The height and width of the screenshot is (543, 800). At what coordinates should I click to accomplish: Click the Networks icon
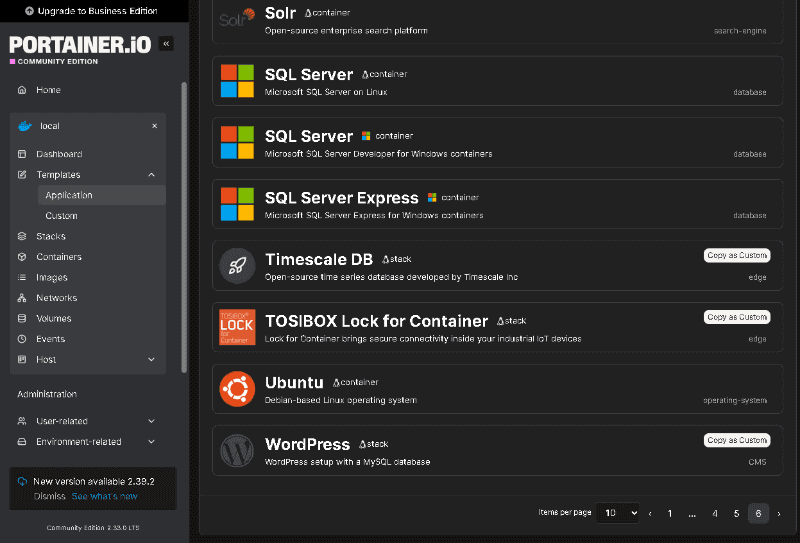click(22, 298)
